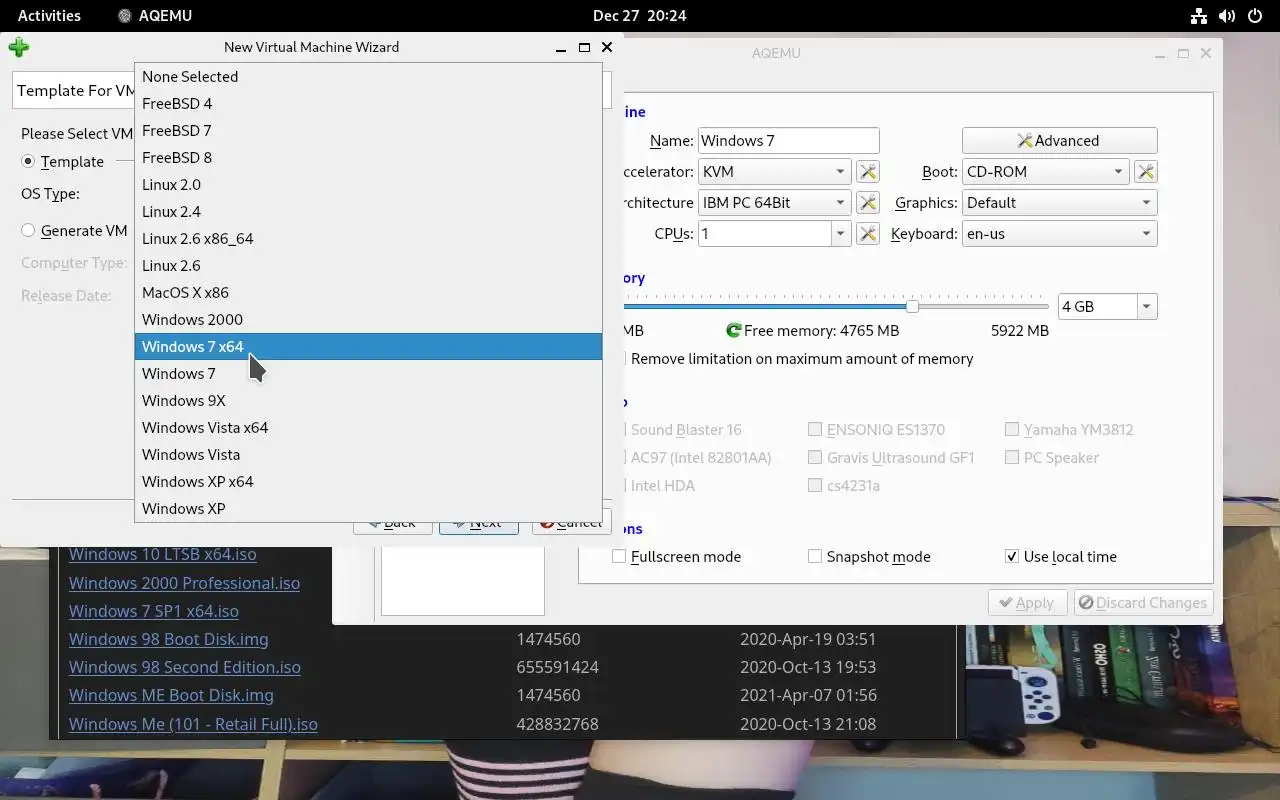
Task: Click the memory size slider handle
Action: pos(912,306)
